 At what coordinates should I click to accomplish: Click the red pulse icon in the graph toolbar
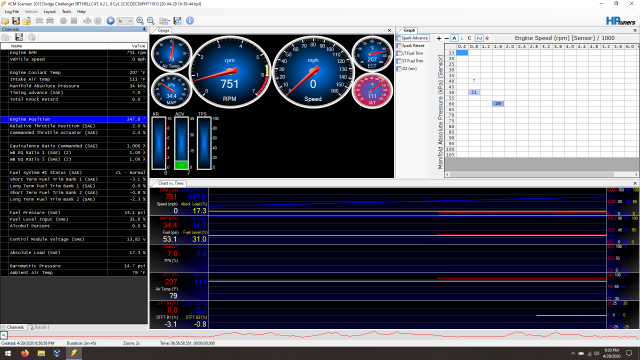pos(487,38)
